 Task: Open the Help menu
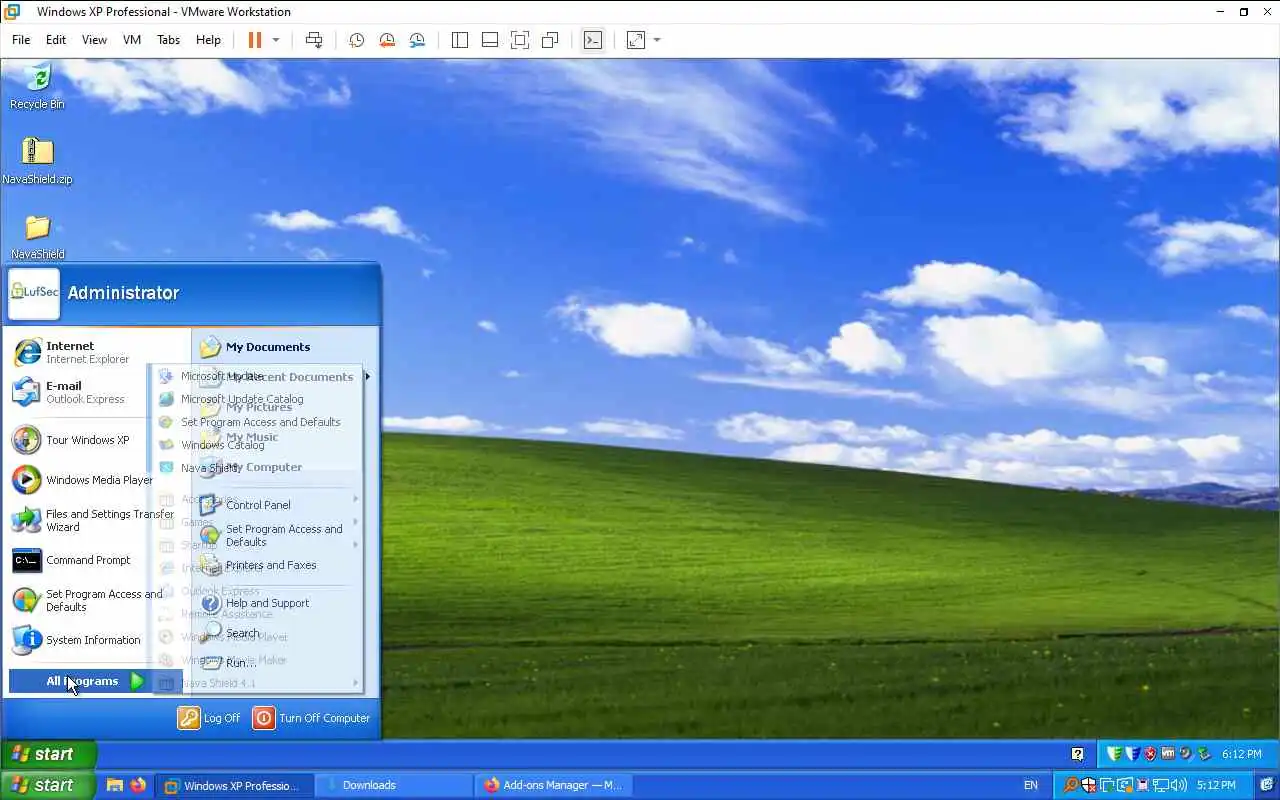(x=208, y=40)
